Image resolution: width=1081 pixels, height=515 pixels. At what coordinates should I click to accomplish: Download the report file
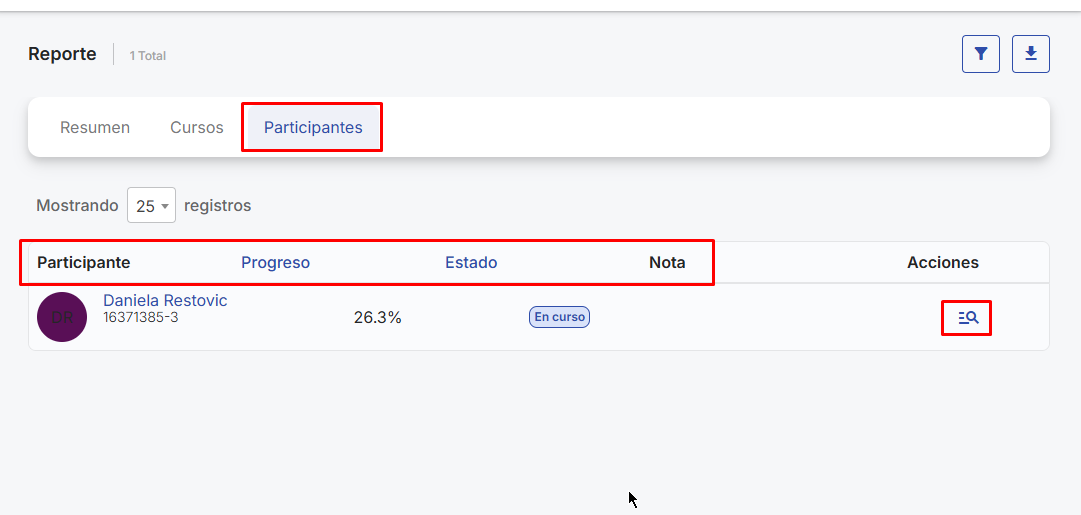1030,54
